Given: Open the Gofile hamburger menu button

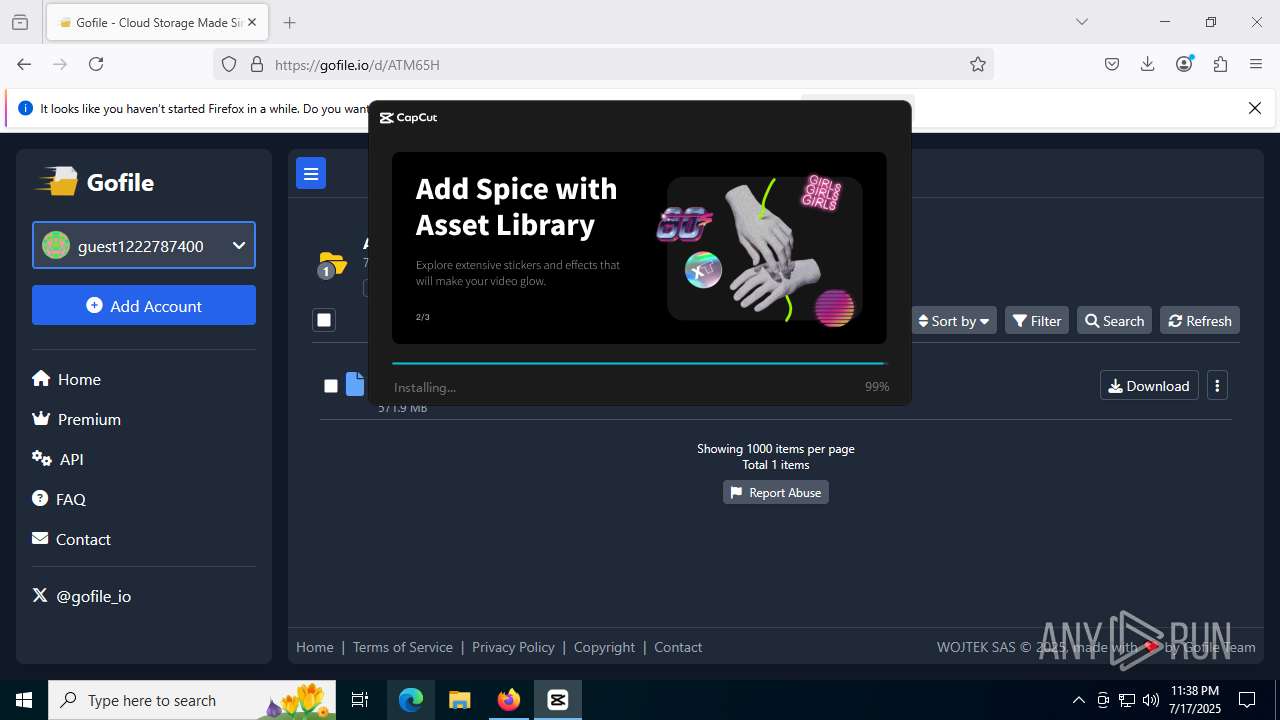Looking at the screenshot, I should tap(311, 173).
